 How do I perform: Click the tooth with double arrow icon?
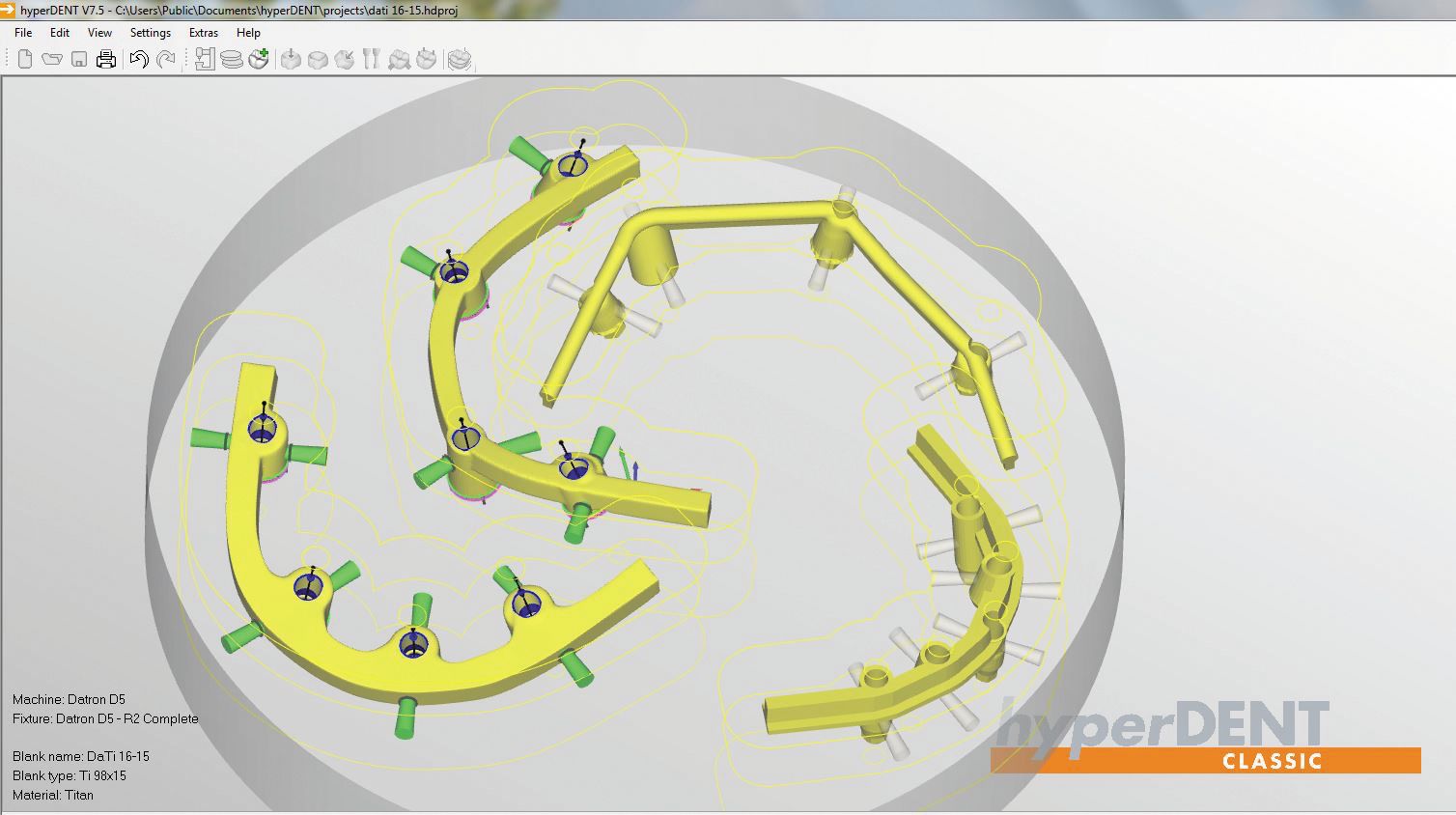coord(399,59)
